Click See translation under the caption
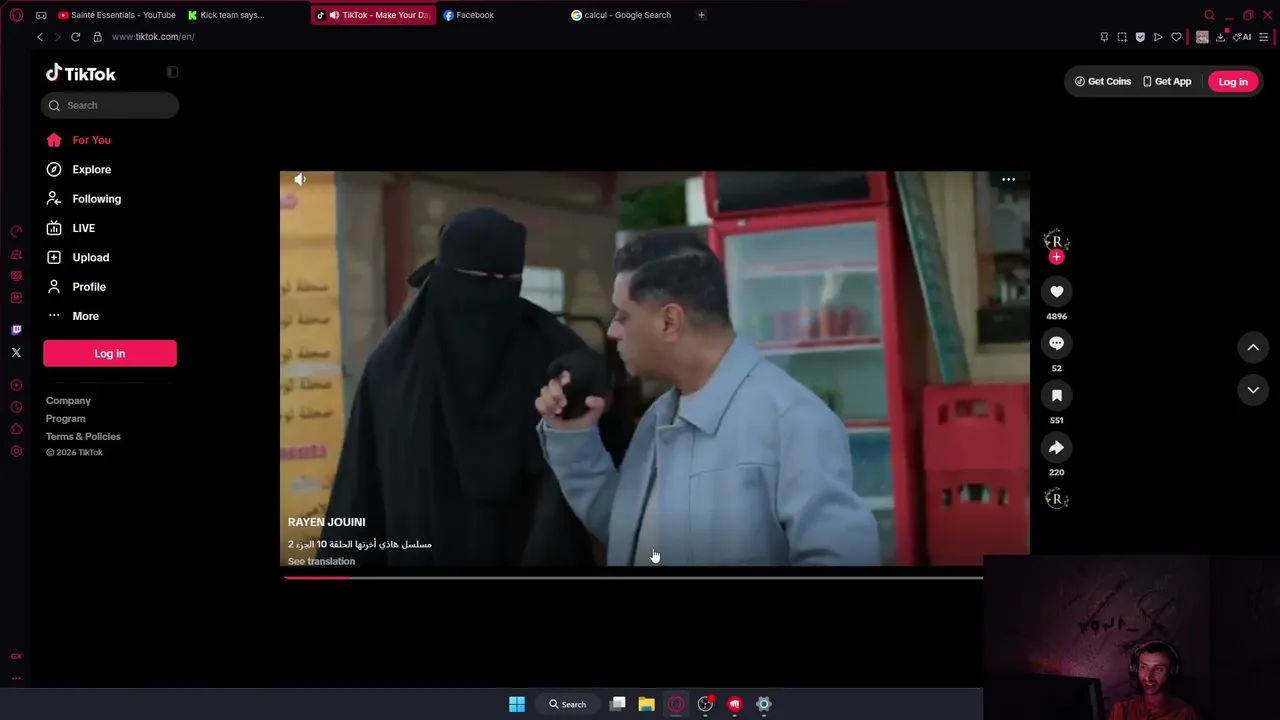 click(x=321, y=561)
